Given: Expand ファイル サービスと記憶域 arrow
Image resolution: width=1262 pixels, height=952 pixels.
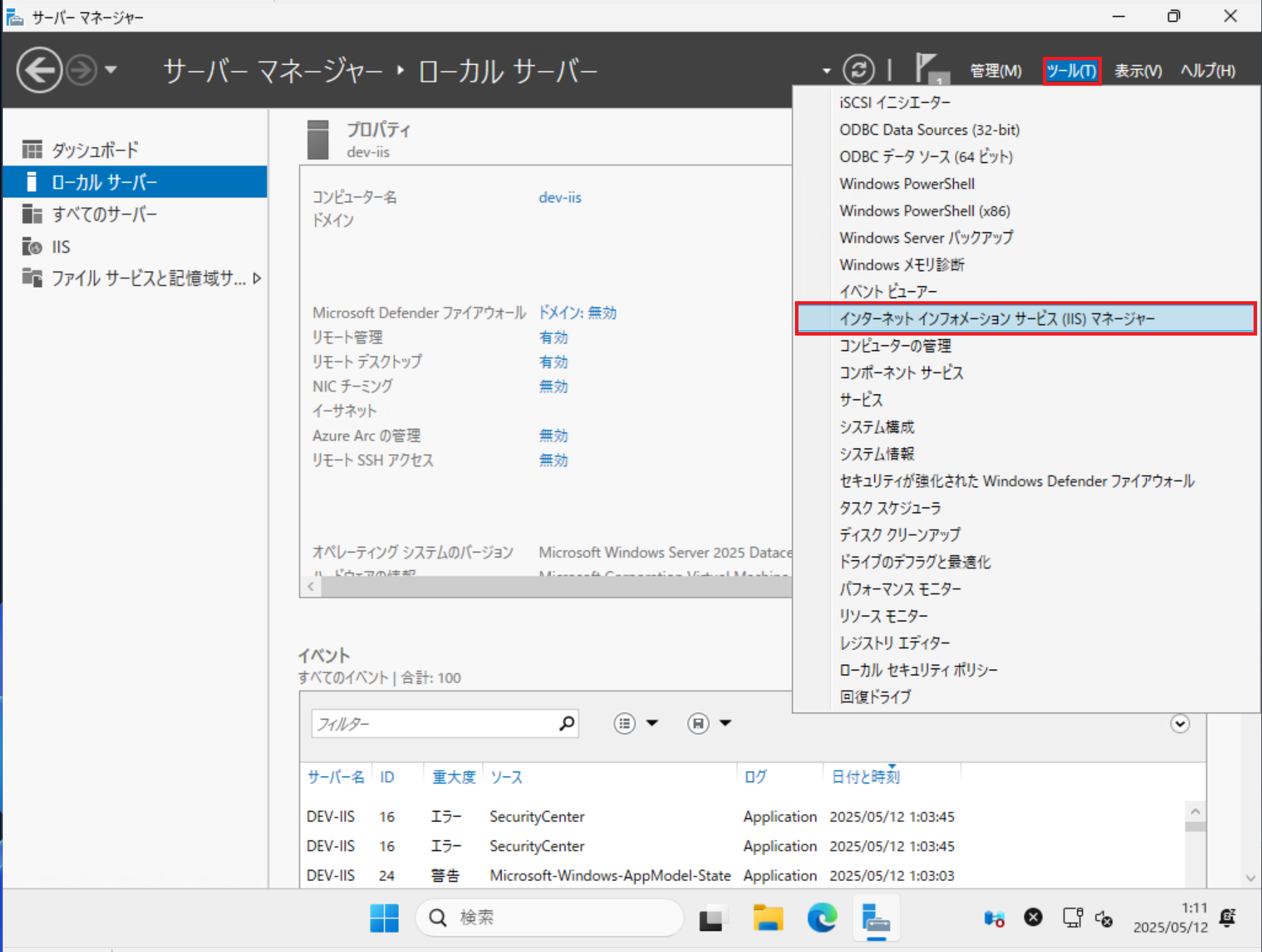Looking at the screenshot, I should click(257, 278).
